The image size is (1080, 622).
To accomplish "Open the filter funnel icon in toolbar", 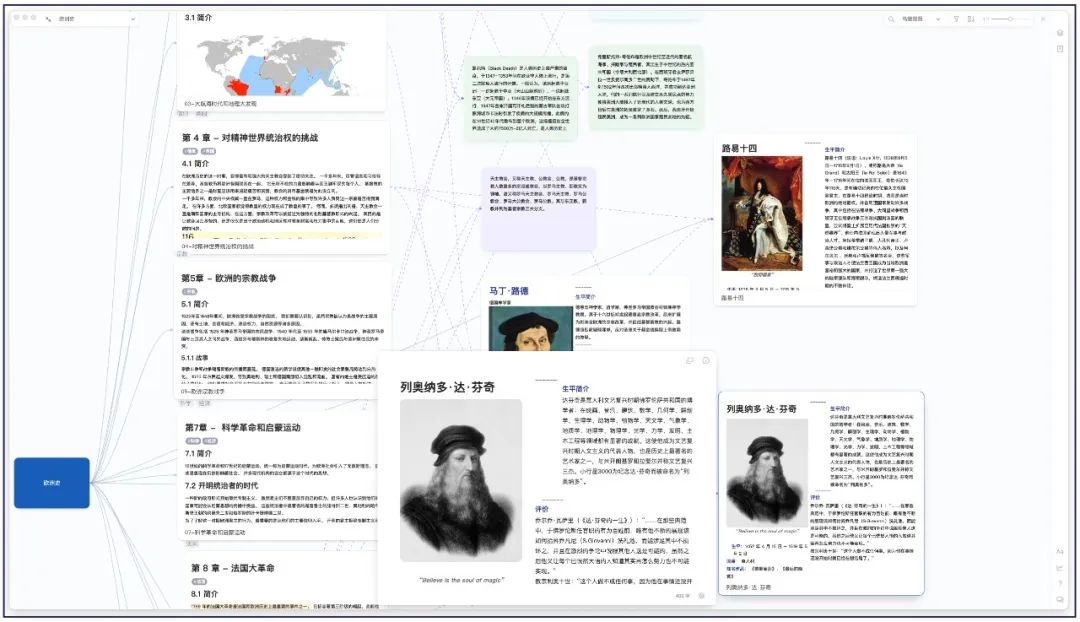I will (956, 19).
